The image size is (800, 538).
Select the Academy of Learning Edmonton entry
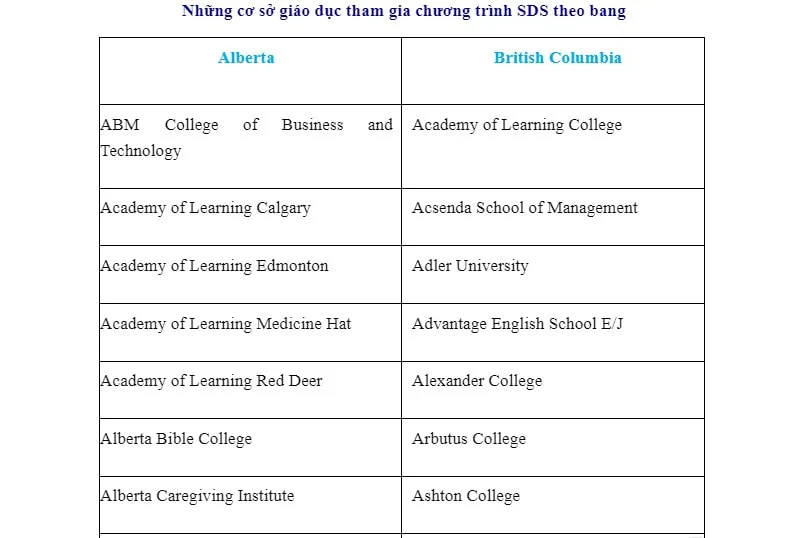(x=214, y=266)
